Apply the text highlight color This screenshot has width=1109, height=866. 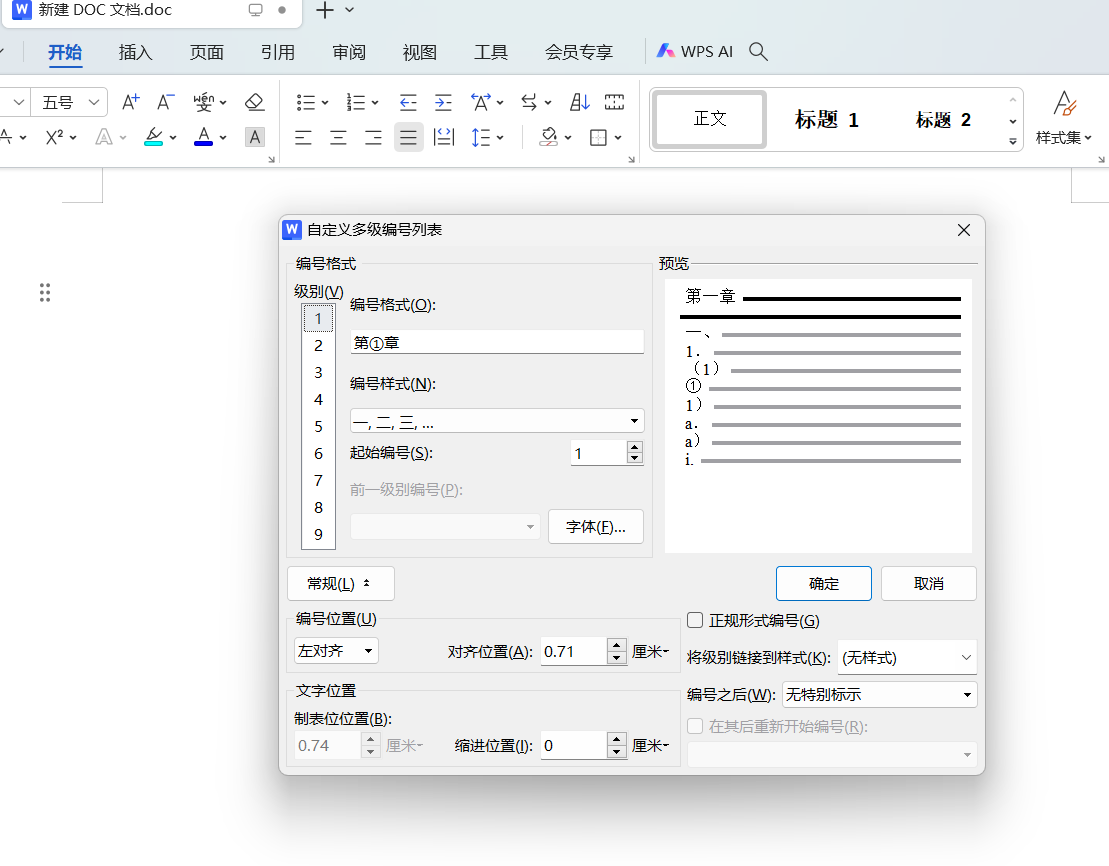[153, 137]
